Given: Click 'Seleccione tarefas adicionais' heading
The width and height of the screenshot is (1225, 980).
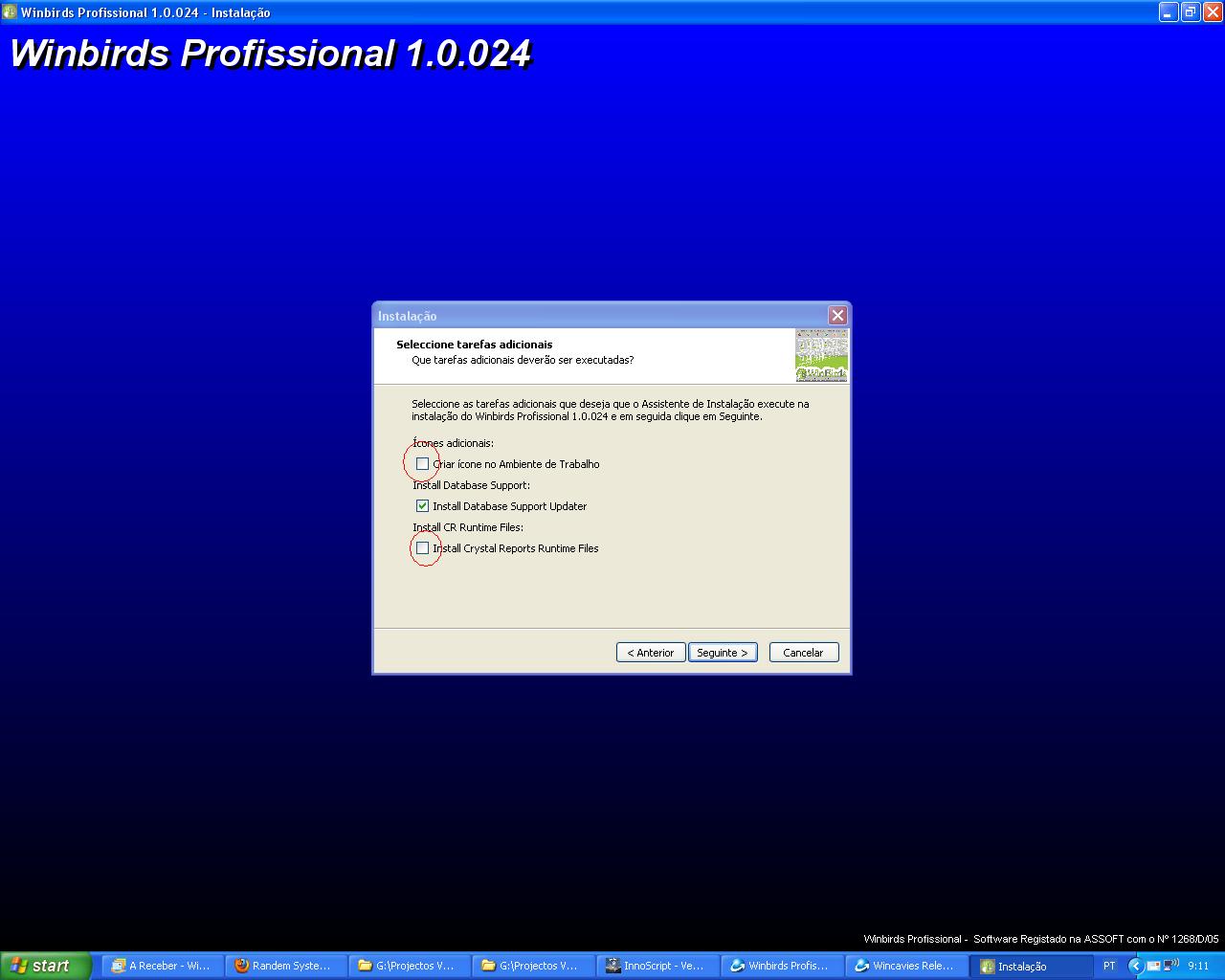Looking at the screenshot, I should tap(475, 345).
